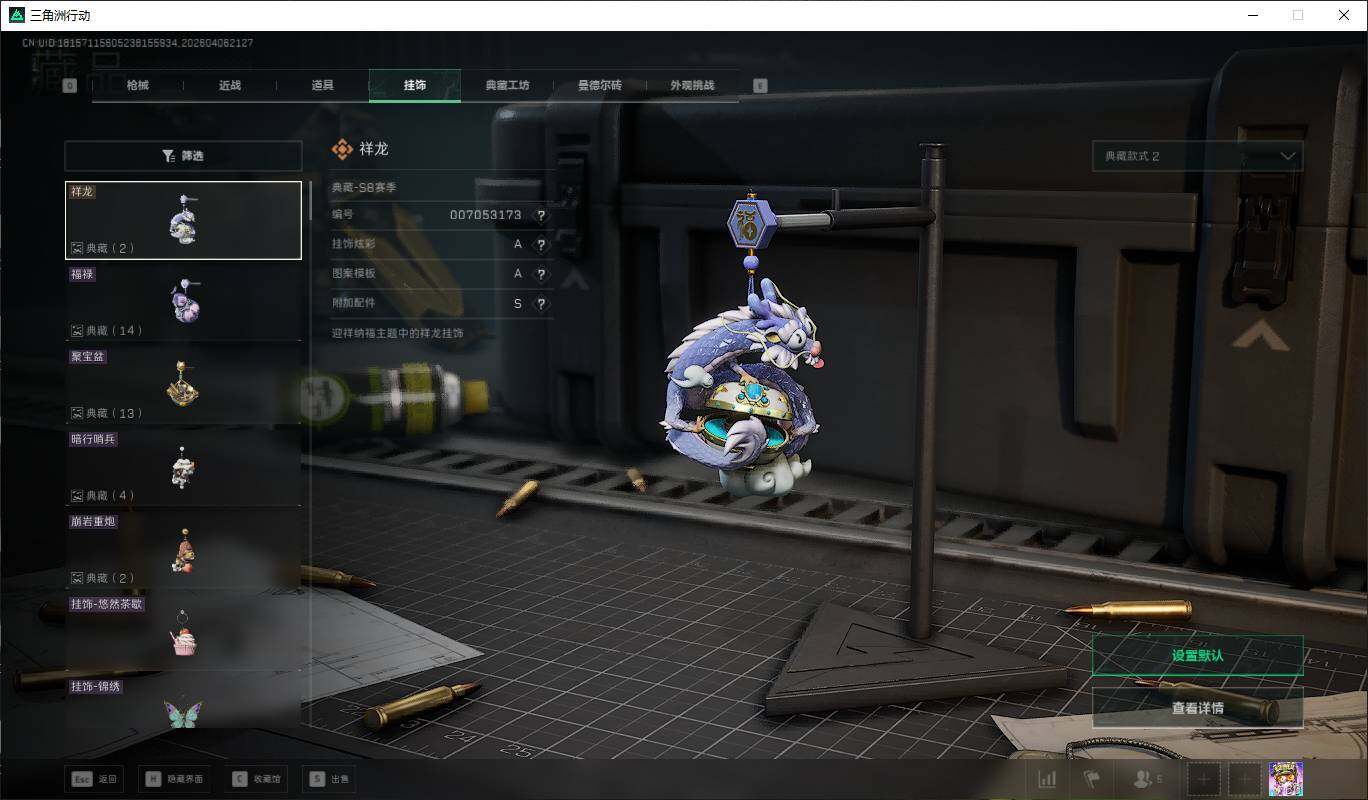Open the 筛选 filter button
Image resolution: width=1368 pixels, height=800 pixels.
pos(183,156)
